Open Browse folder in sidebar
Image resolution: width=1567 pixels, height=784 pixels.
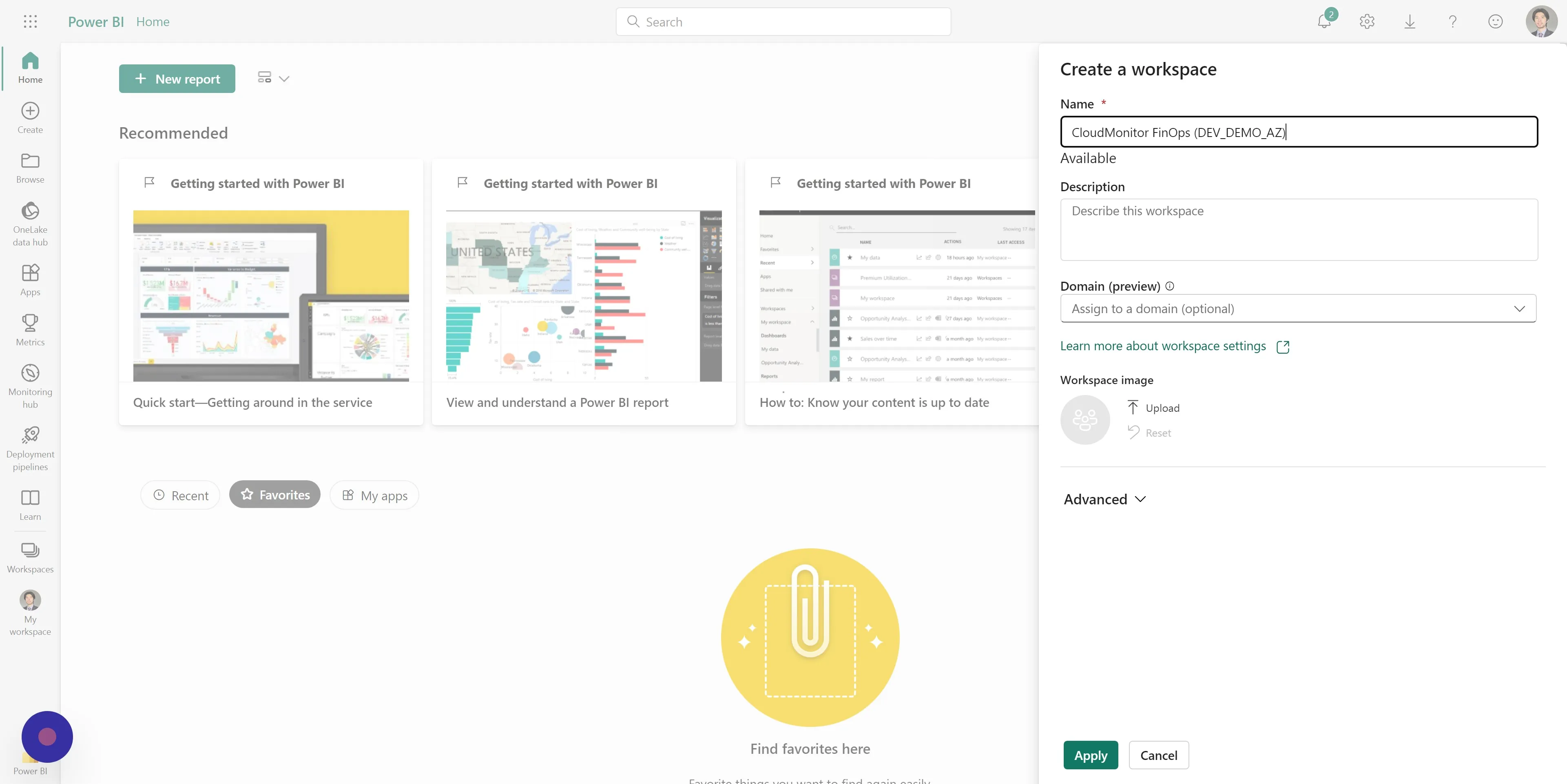pyautogui.click(x=30, y=168)
